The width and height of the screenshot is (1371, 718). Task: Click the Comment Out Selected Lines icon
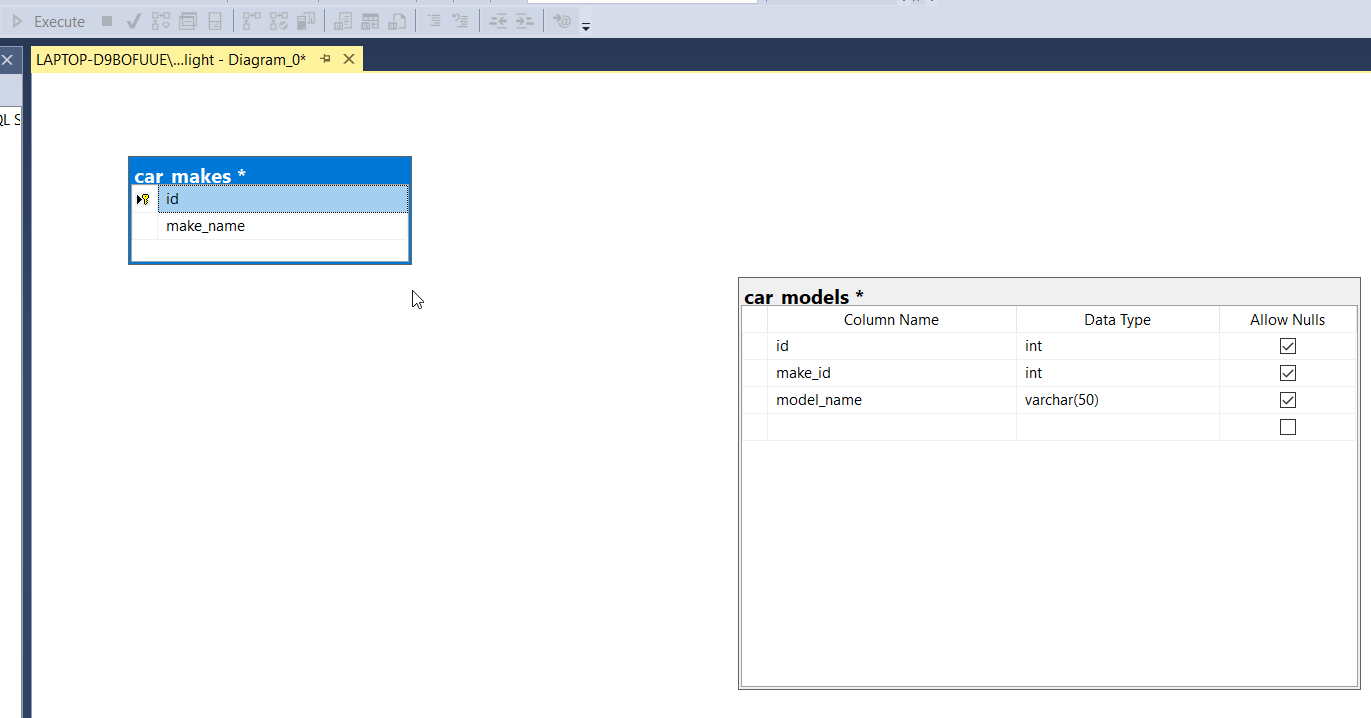[x=435, y=21]
